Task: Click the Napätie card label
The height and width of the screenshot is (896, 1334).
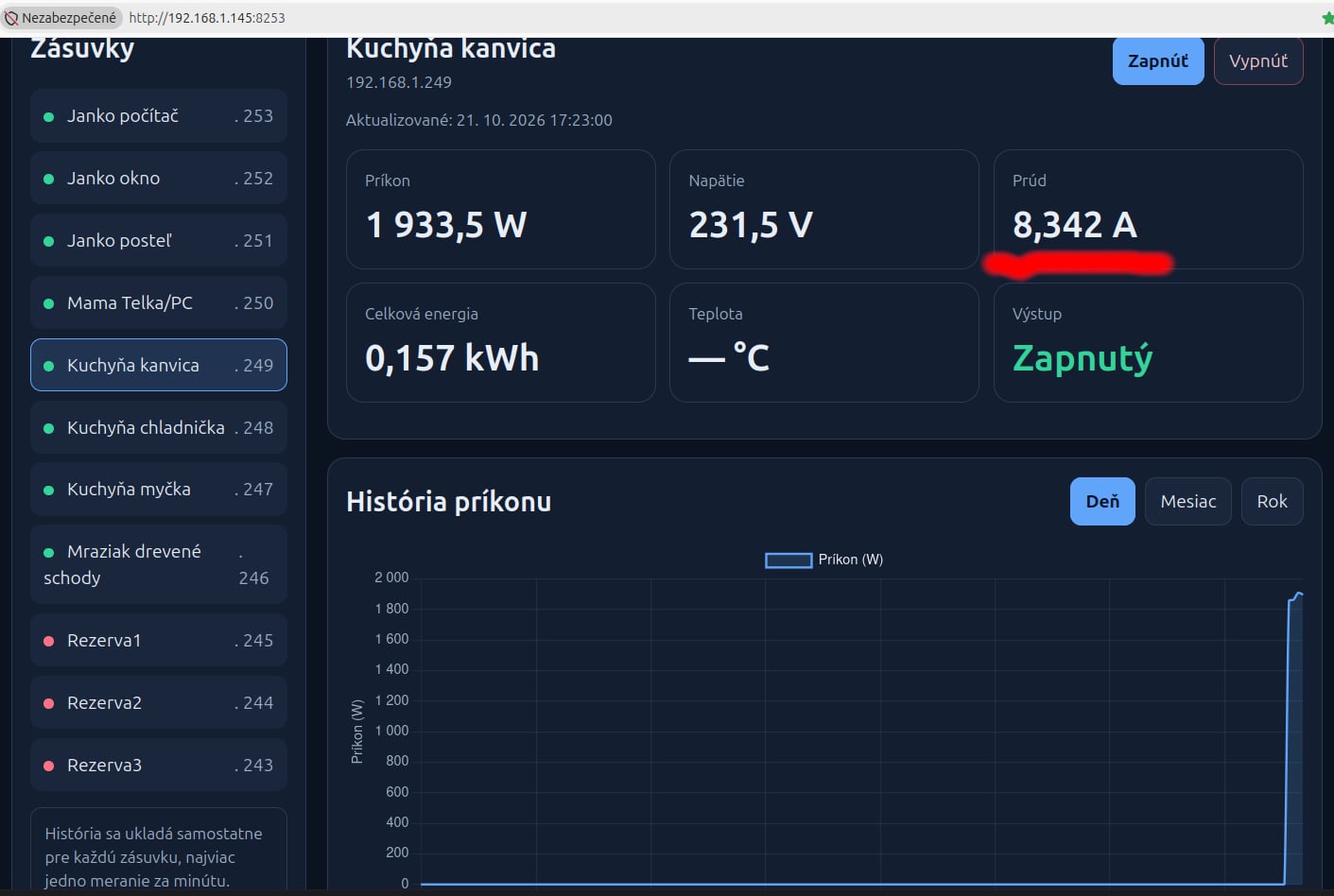Action: tap(717, 181)
